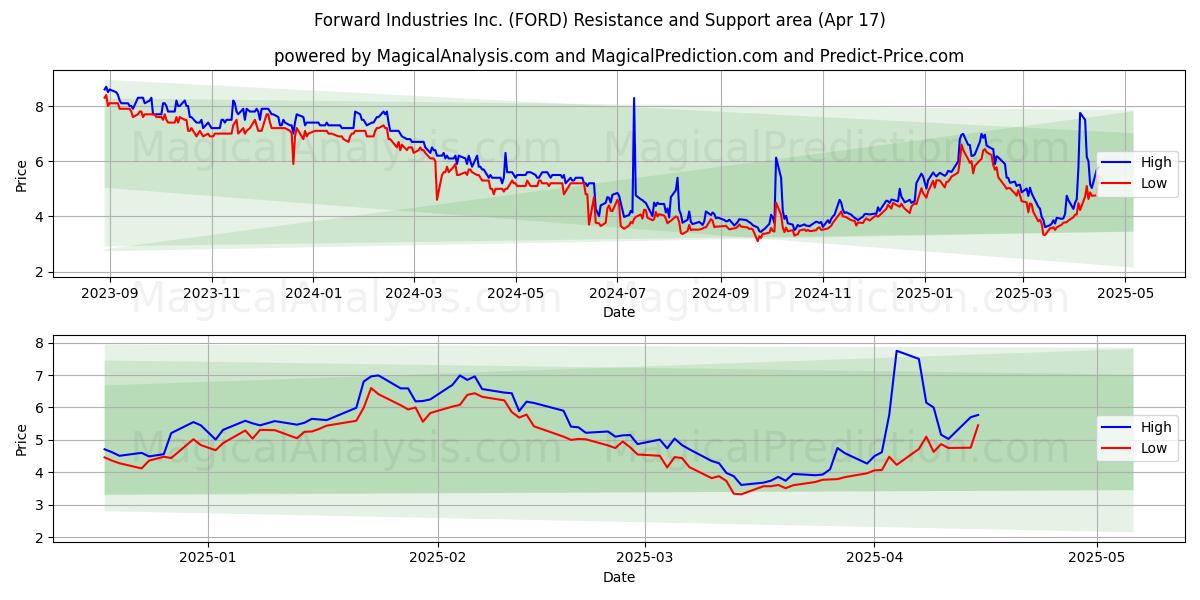Click the y-axis value '4' on the upper chart
Screen dimensions: 1200x600
[41, 217]
